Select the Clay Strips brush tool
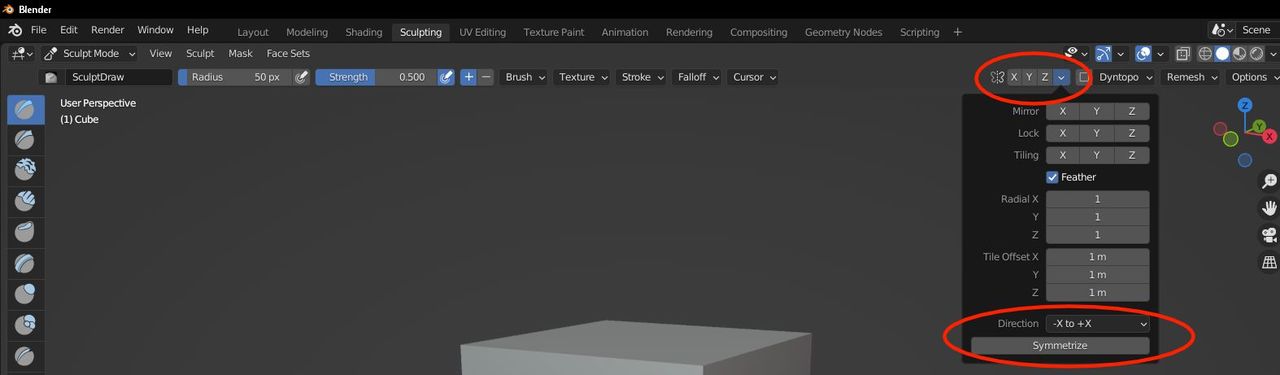Image resolution: width=1280 pixels, height=375 pixels. coord(26,202)
